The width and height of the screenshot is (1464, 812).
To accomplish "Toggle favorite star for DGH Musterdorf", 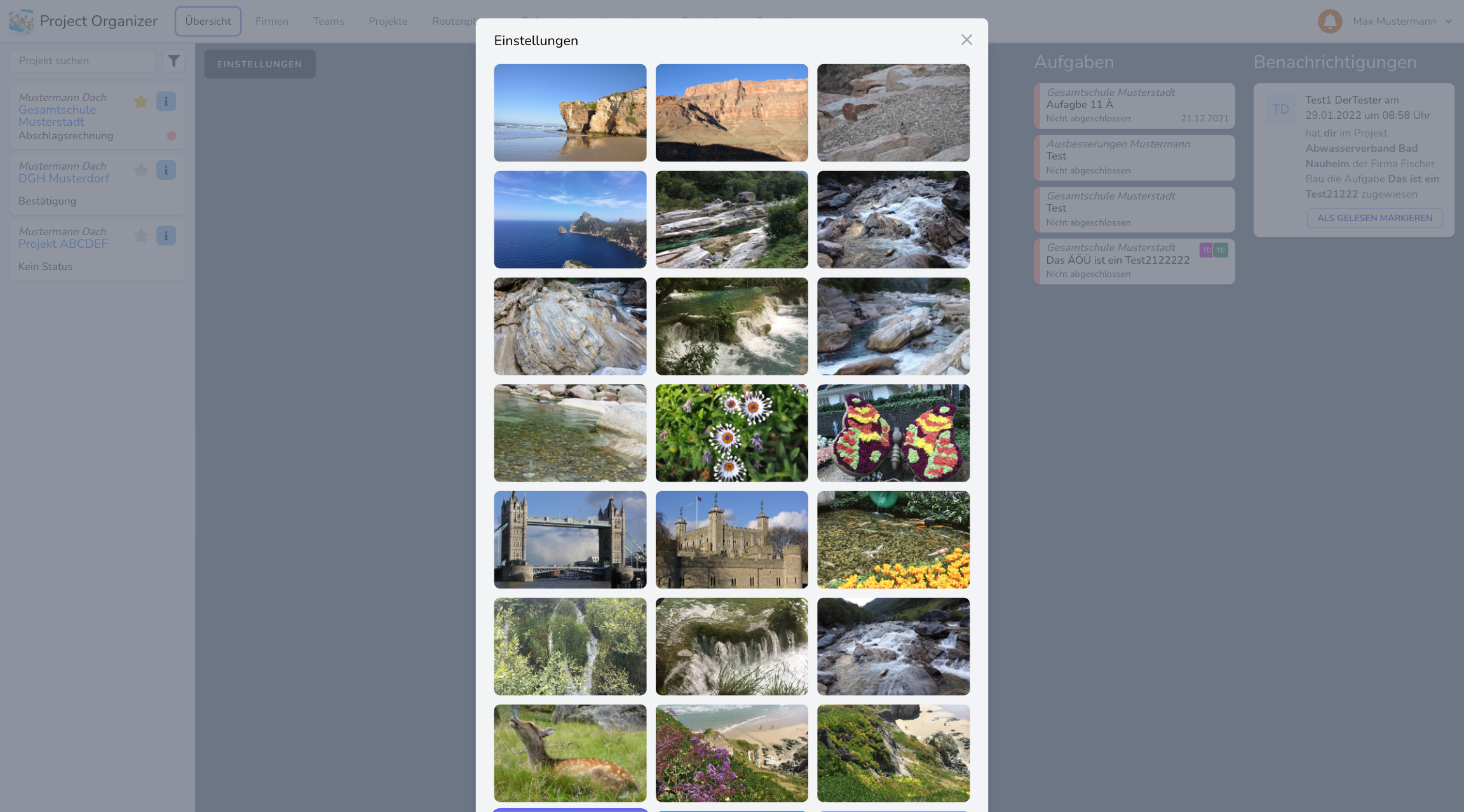I will (141, 170).
